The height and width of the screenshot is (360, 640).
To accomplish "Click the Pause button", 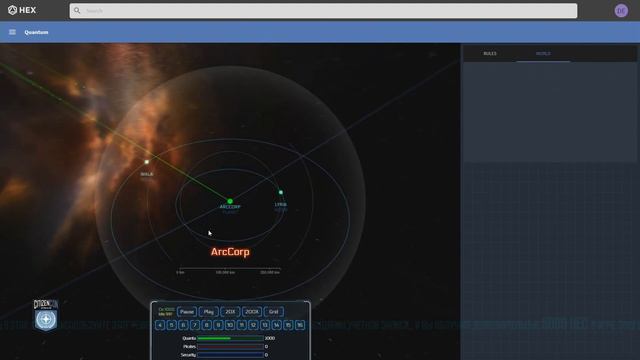I will pos(187,312).
